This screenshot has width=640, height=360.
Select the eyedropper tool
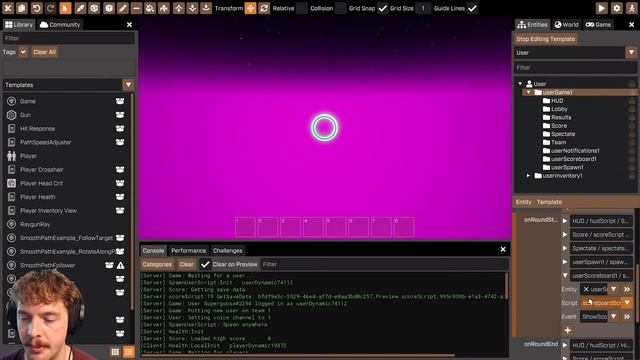[80, 8]
